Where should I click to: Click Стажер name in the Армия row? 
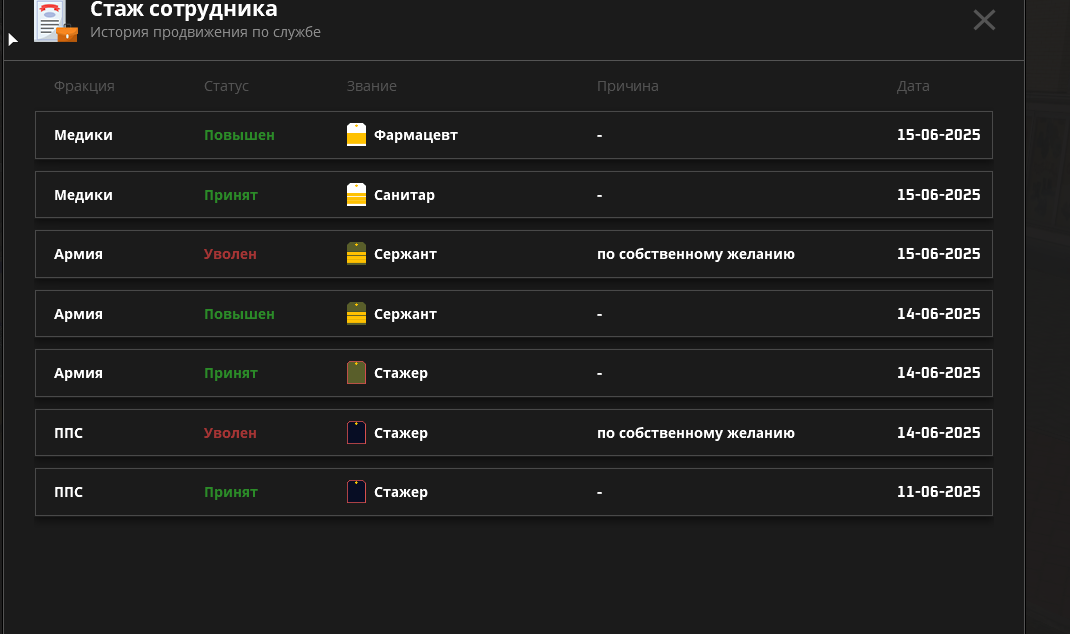point(401,373)
